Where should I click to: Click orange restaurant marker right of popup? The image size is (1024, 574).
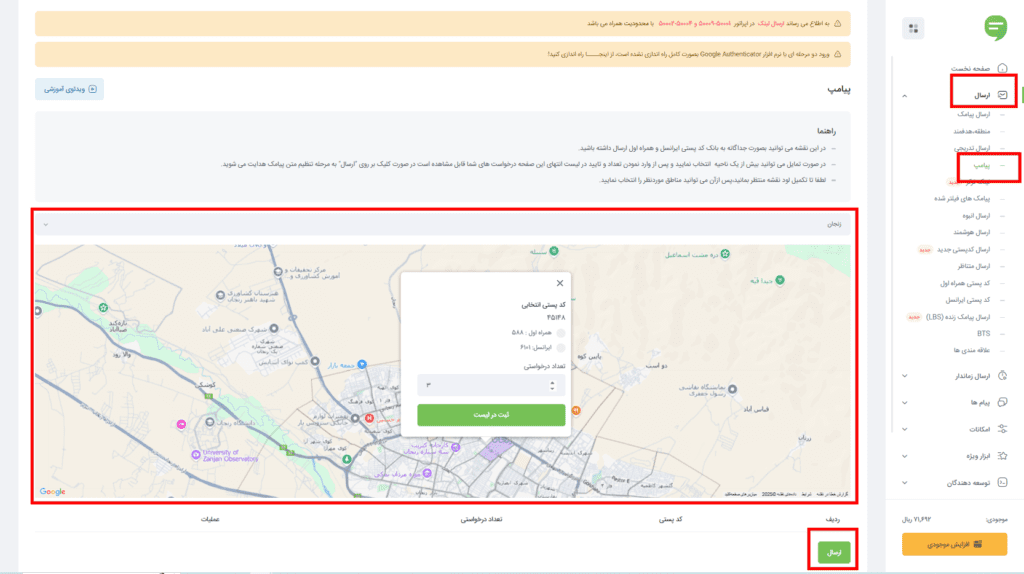click(x=576, y=410)
